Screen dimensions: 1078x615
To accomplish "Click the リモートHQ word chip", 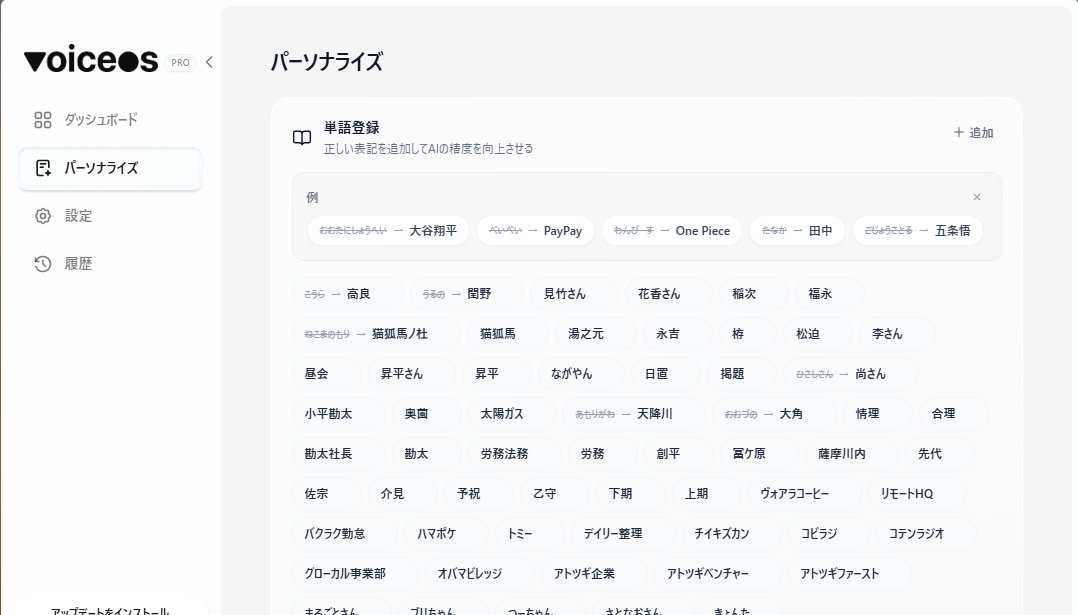I will click(917, 493).
